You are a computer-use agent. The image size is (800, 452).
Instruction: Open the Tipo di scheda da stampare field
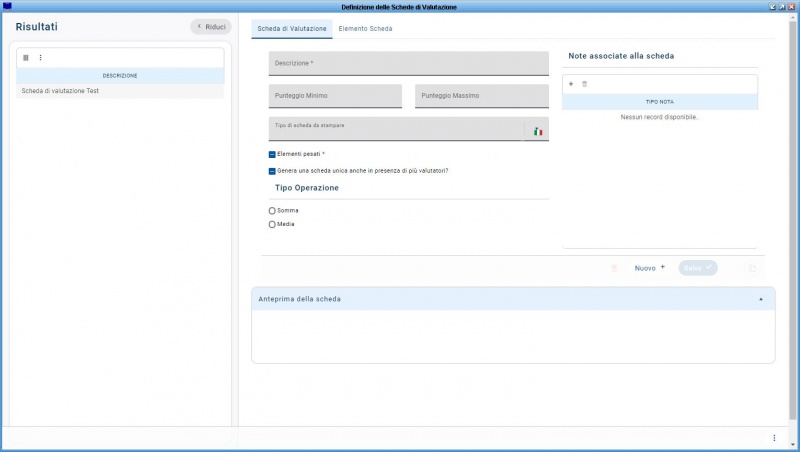coord(395,130)
